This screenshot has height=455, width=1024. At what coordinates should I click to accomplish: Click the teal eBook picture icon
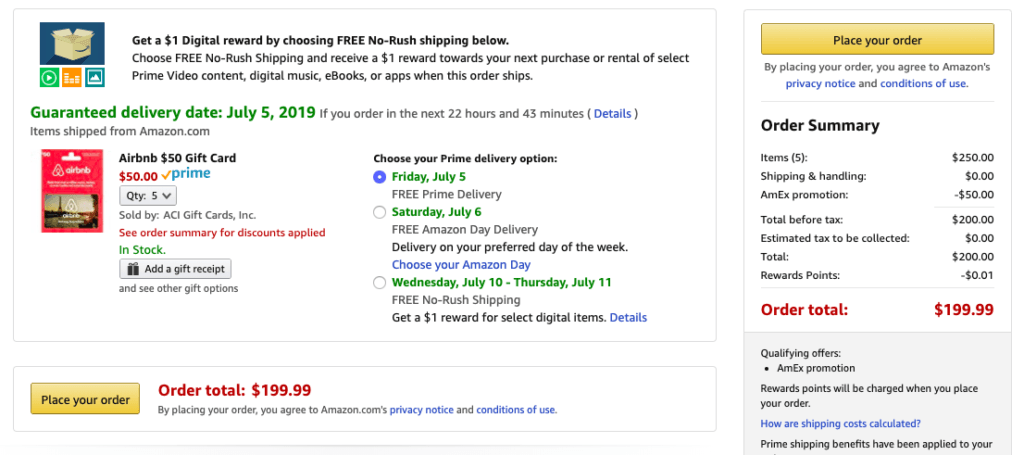95,78
